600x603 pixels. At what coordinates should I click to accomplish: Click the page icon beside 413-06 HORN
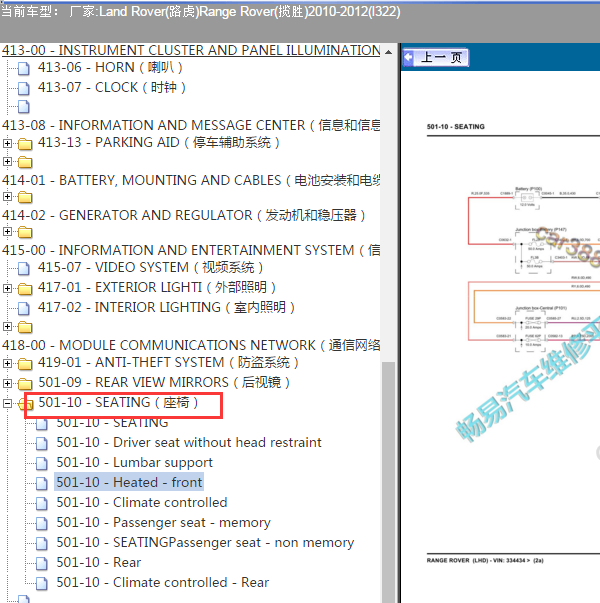[23, 68]
